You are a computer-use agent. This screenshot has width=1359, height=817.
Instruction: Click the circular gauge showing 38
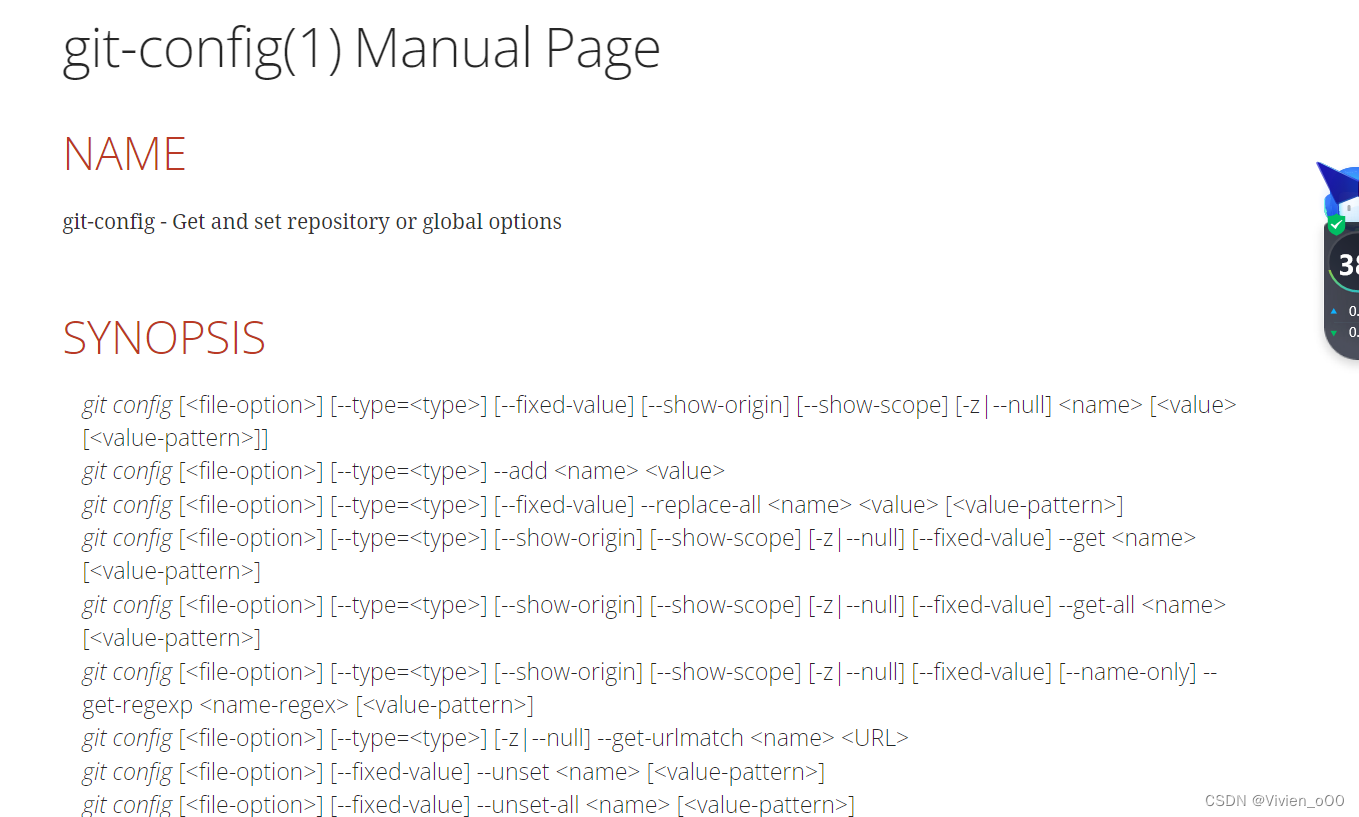[1345, 265]
